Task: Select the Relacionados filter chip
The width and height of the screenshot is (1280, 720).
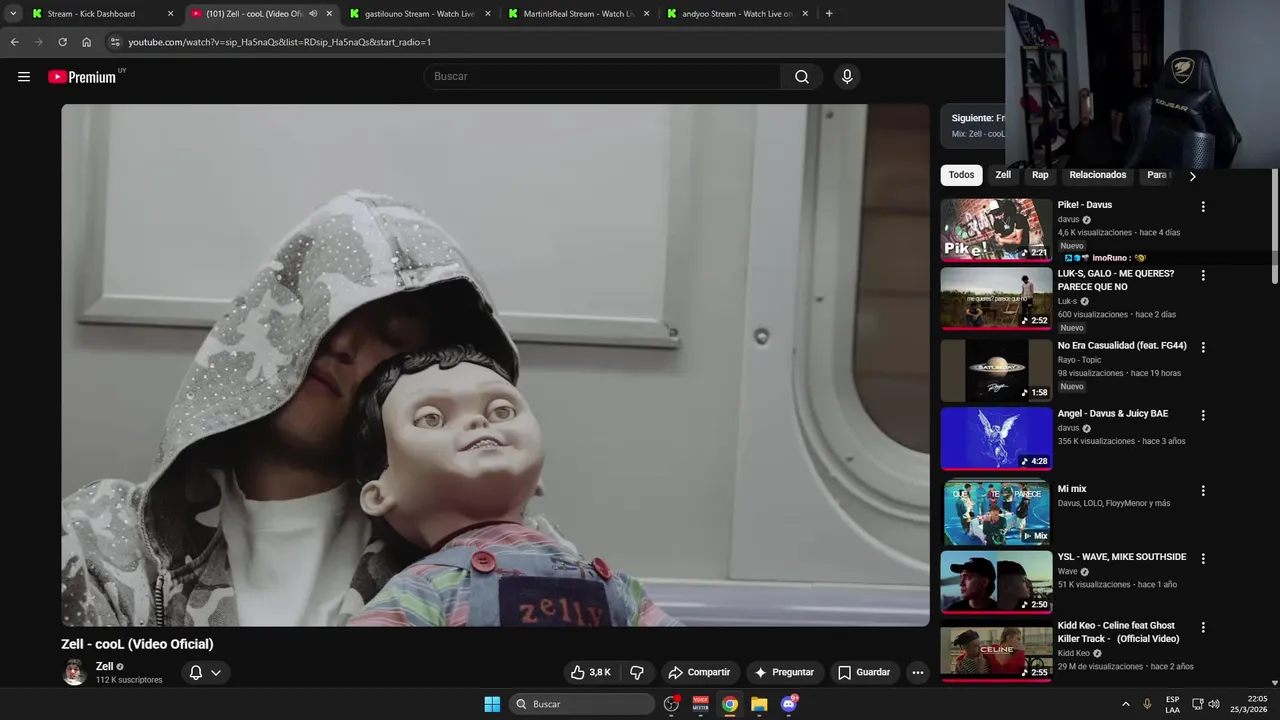Action: pos(1098,175)
